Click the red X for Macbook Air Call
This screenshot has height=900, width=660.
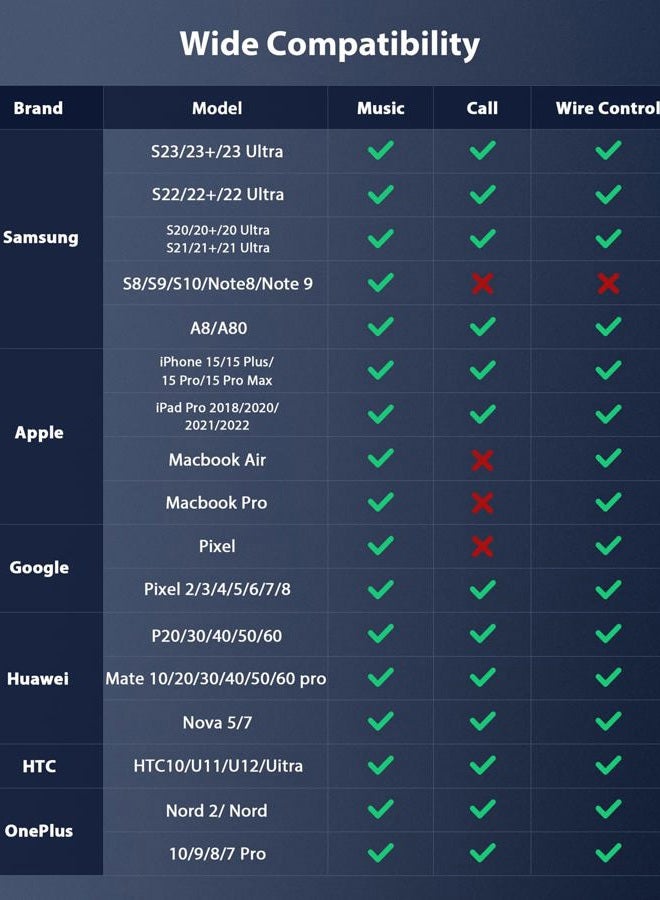[483, 460]
